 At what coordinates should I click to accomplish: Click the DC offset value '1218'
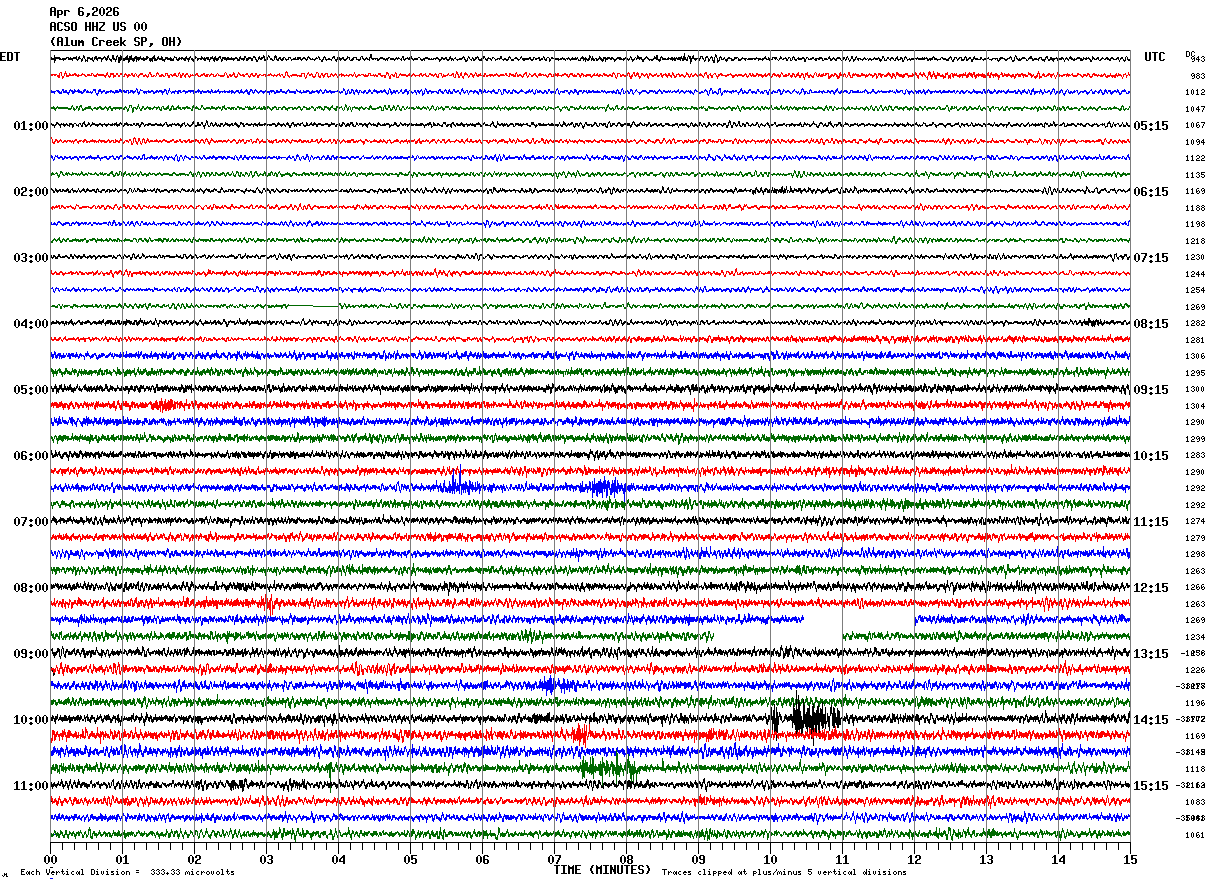[1196, 241]
